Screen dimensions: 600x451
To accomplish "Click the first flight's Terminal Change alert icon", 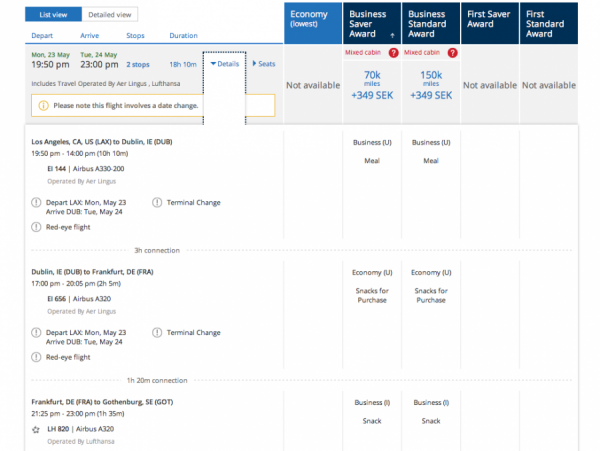I will click(x=158, y=202).
